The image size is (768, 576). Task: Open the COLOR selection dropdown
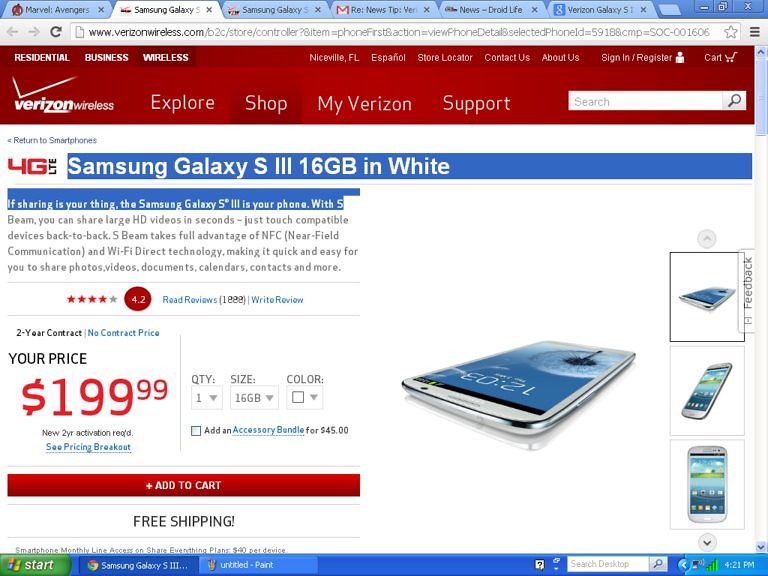[305, 397]
